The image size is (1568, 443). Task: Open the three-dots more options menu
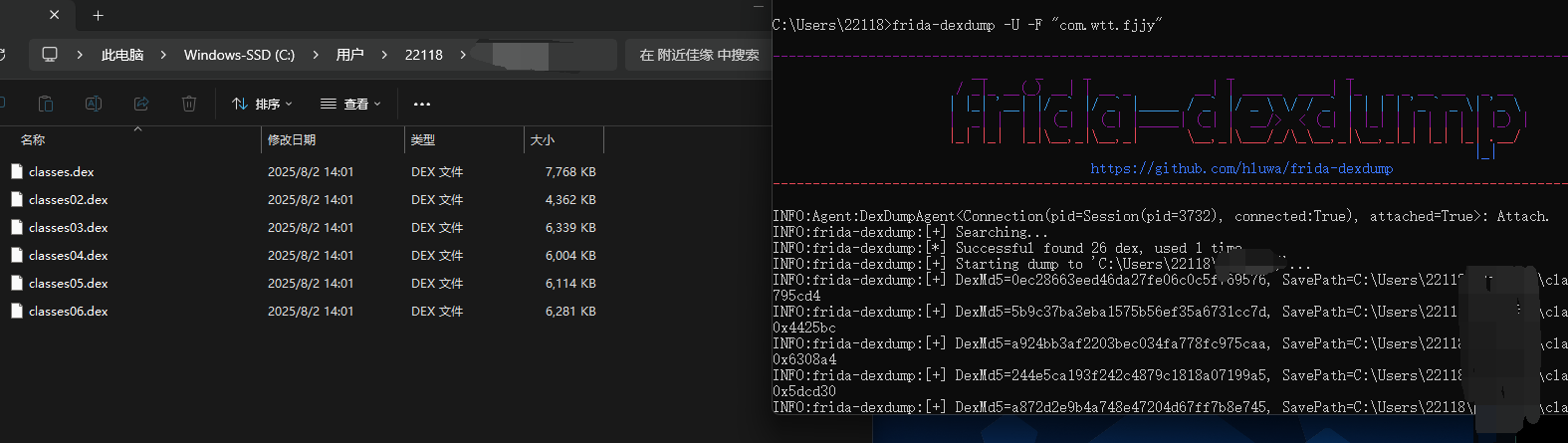pyautogui.click(x=422, y=104)
